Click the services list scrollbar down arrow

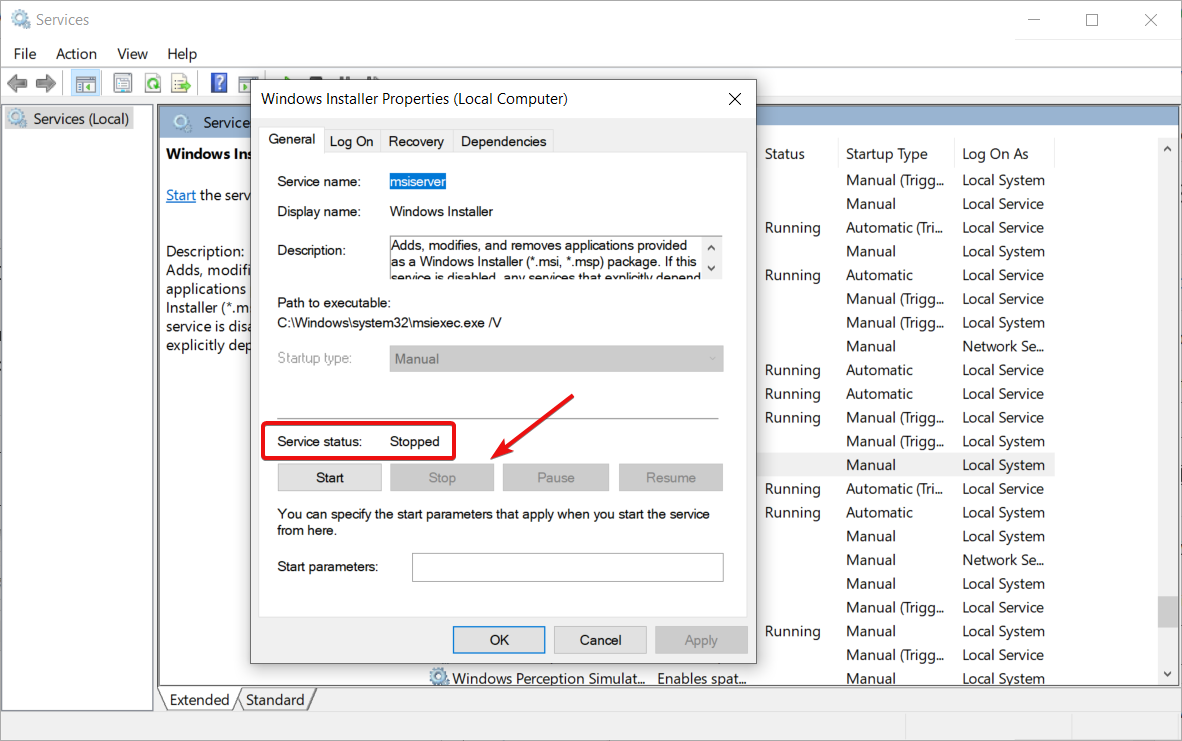1168,674
